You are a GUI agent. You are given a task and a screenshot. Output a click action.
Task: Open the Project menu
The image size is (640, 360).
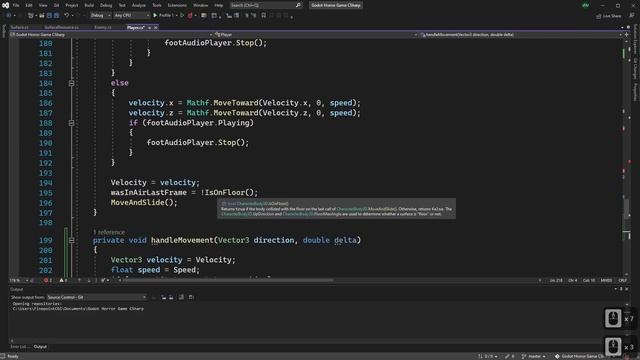click(x=72, y=5)
